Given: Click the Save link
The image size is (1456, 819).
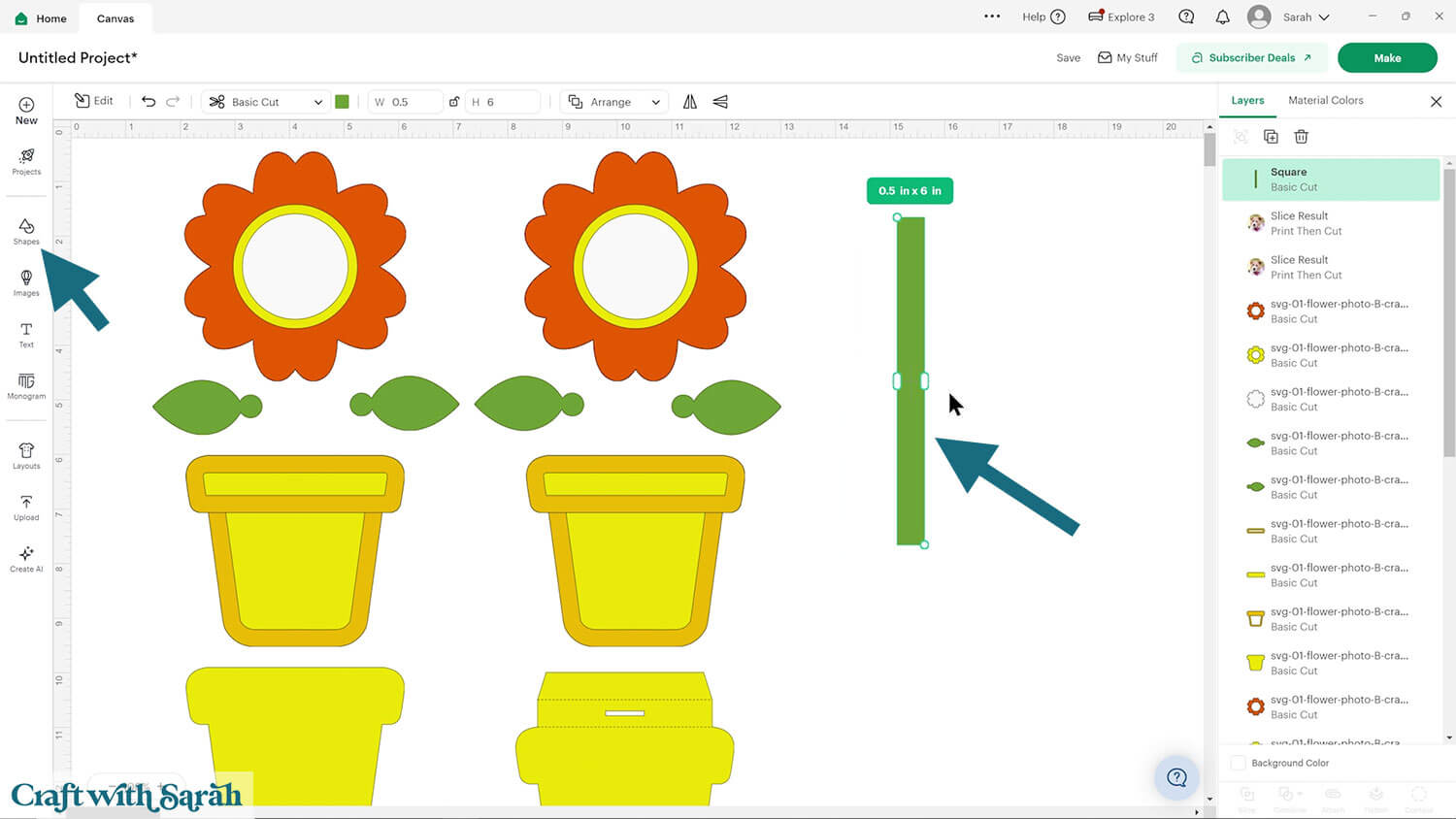Looking at the screenshot, I should pos(1068,58).
